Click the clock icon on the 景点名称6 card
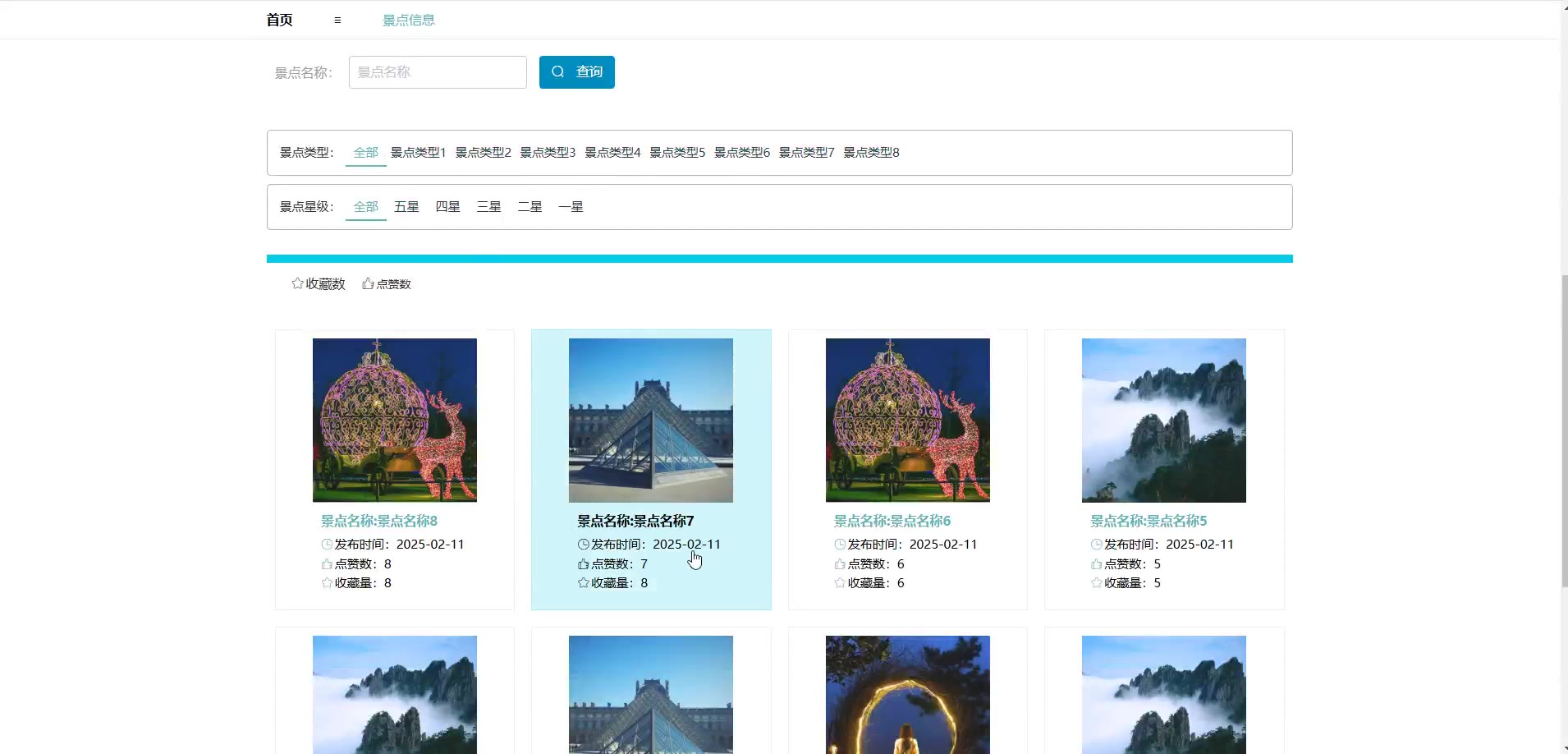Viewport: 1568px width, 754px height. pos(840,544)
